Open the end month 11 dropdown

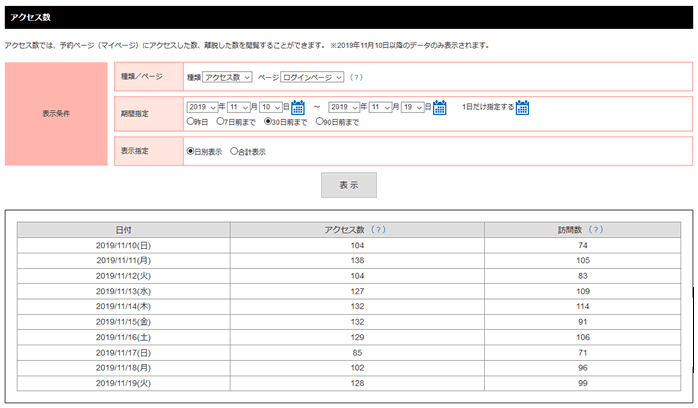(x=381, y=107)
